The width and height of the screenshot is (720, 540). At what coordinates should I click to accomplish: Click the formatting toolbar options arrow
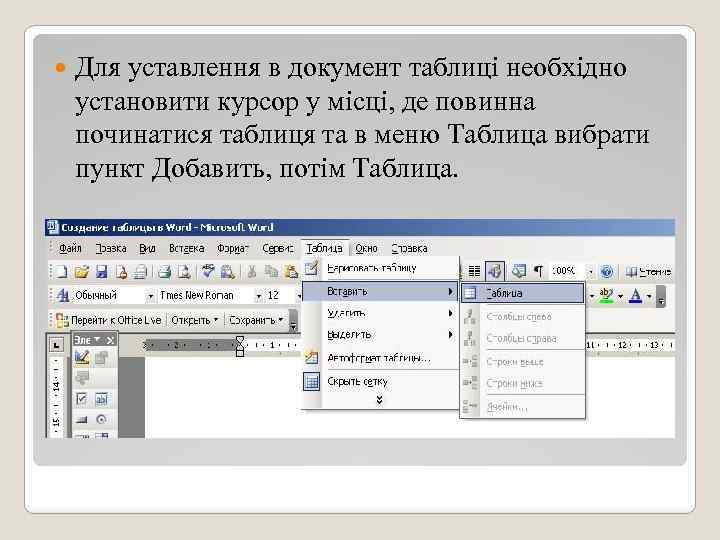coord(661,297)
